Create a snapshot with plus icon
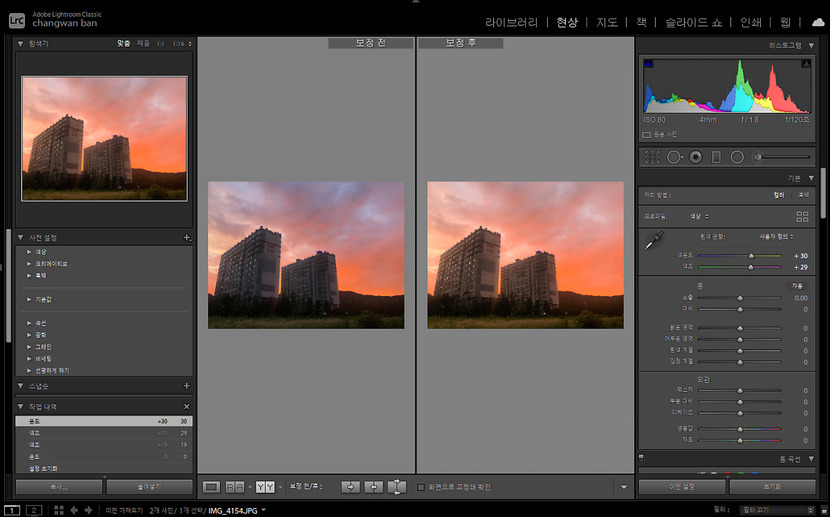Screen dimensions: 830x517 tap(186, 386)
